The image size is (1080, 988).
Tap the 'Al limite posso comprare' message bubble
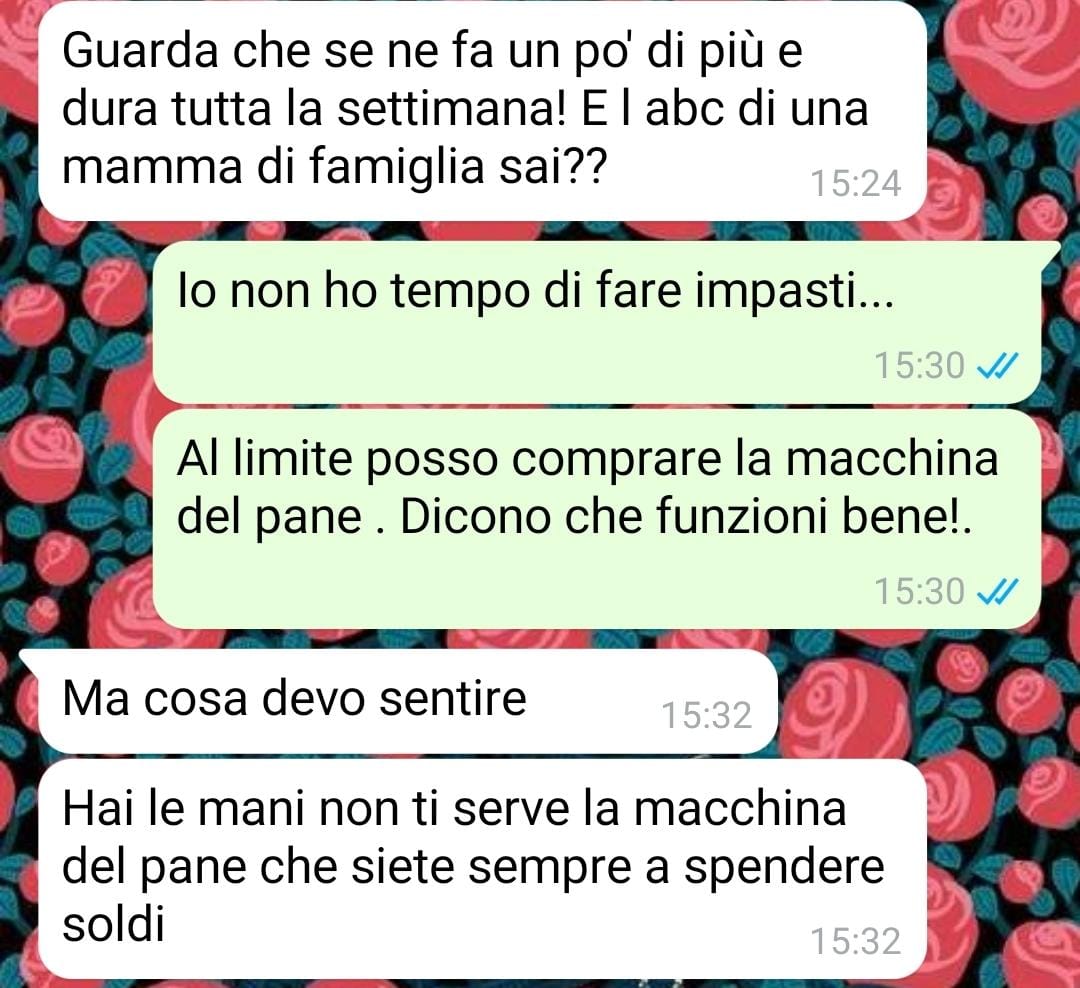596,519
